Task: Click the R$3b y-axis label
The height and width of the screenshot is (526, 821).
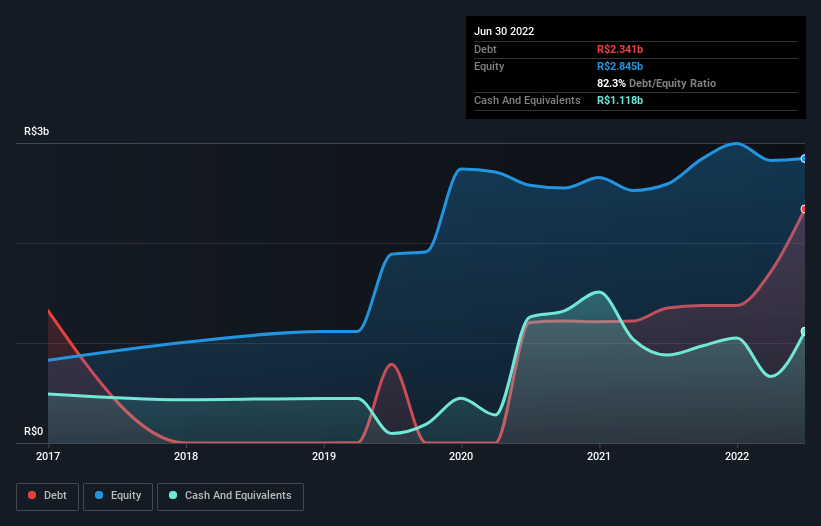Action: [x=37, y=131]
